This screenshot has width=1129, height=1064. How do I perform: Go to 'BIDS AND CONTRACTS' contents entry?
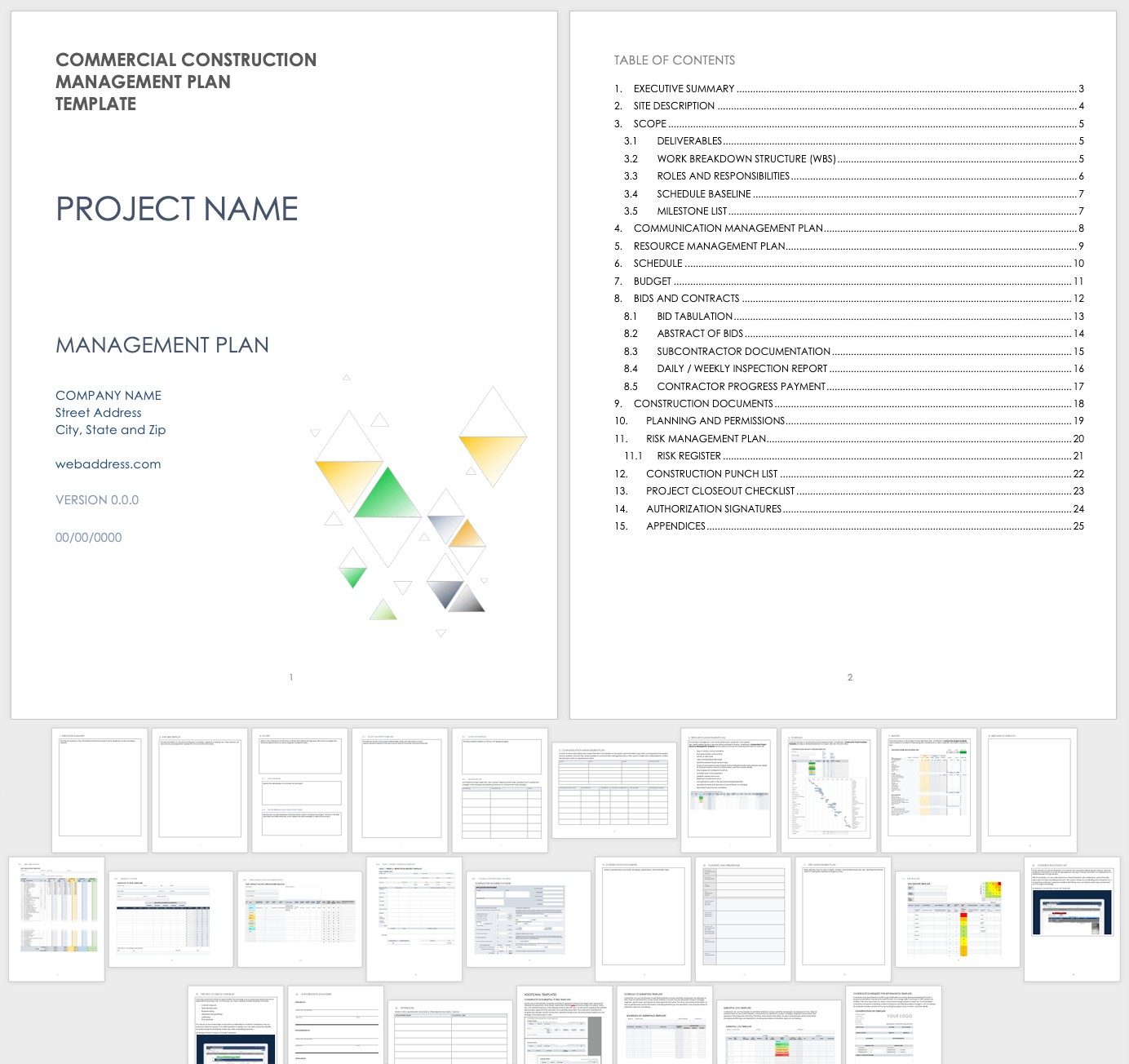point(849,299)
